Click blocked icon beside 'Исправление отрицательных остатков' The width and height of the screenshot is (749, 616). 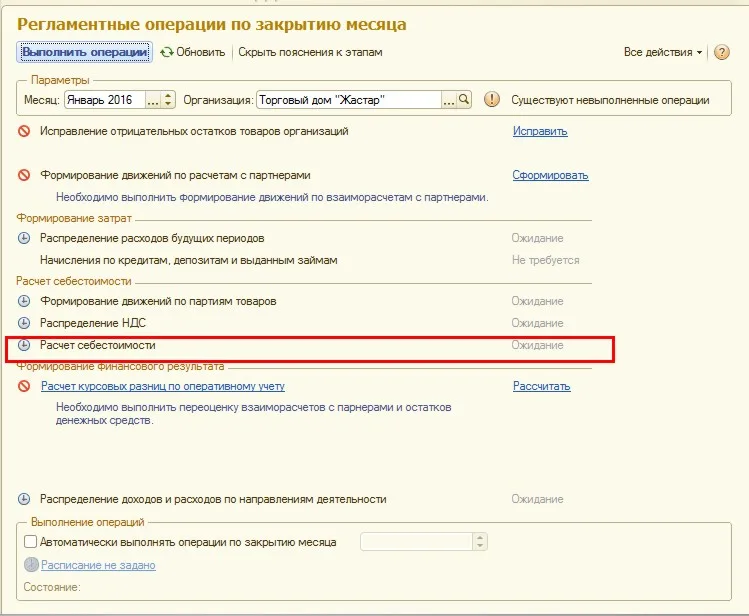point(24,131)
